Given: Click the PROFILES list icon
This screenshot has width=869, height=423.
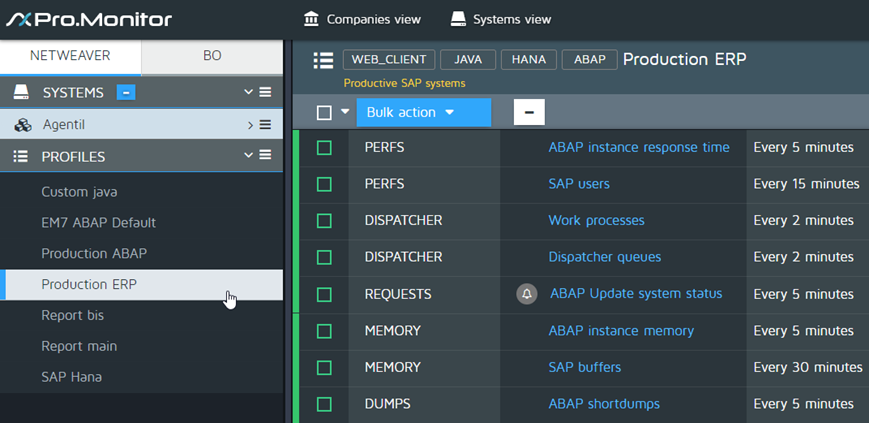Looking at the screenshot, I should click(21, 157).
